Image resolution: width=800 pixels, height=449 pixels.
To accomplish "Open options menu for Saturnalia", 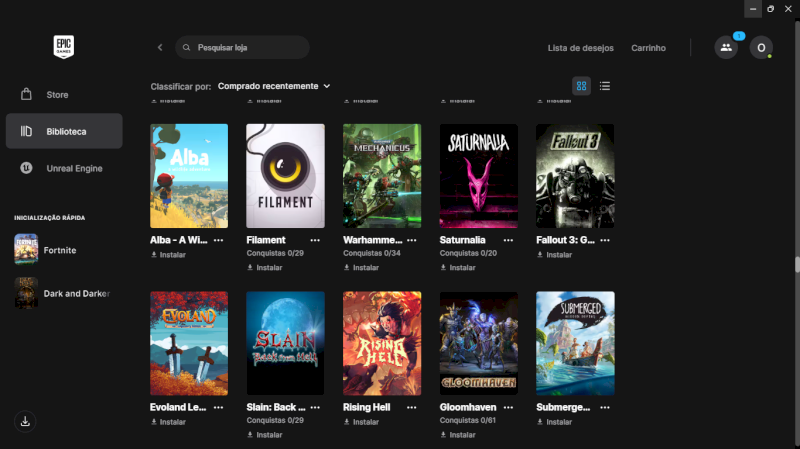I will tap(508, 240).
